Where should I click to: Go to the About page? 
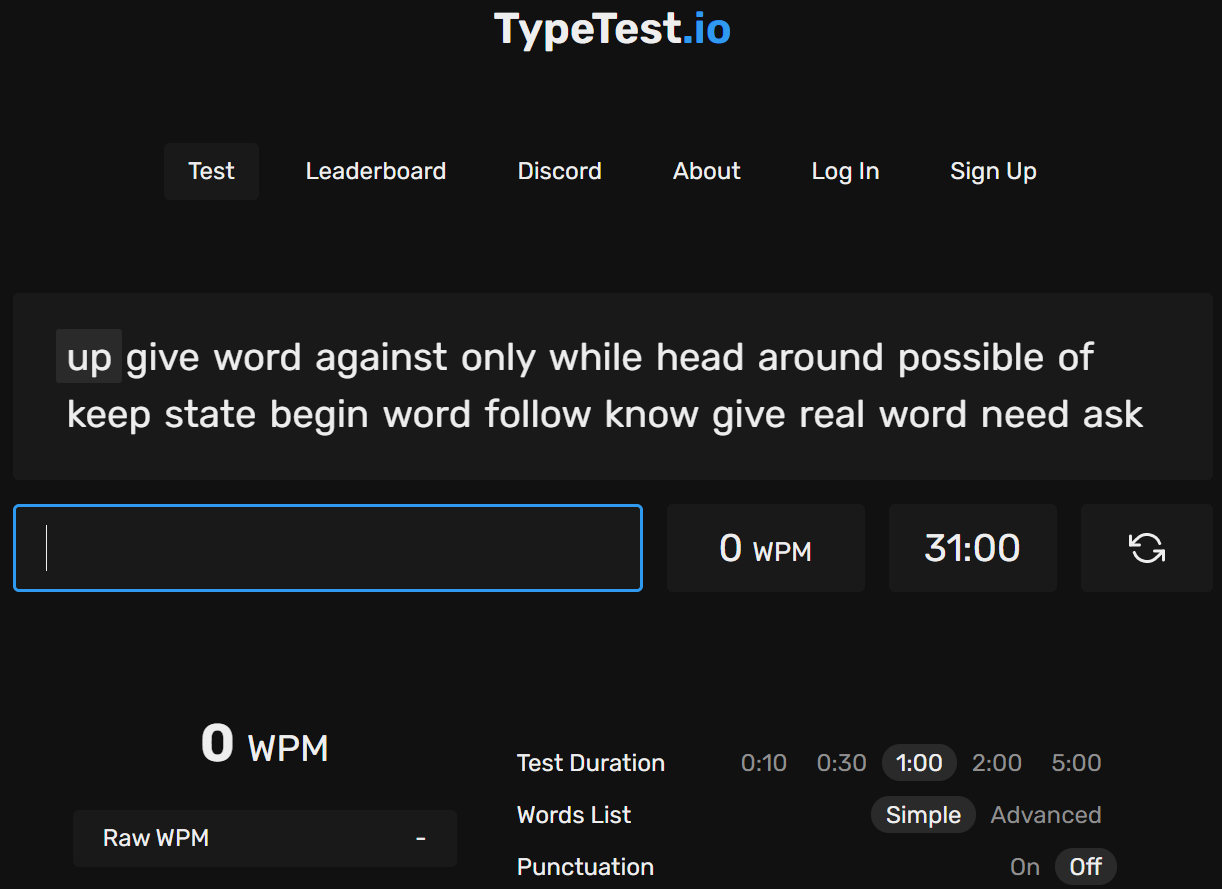pyautogui.click(x=706, y=171)
